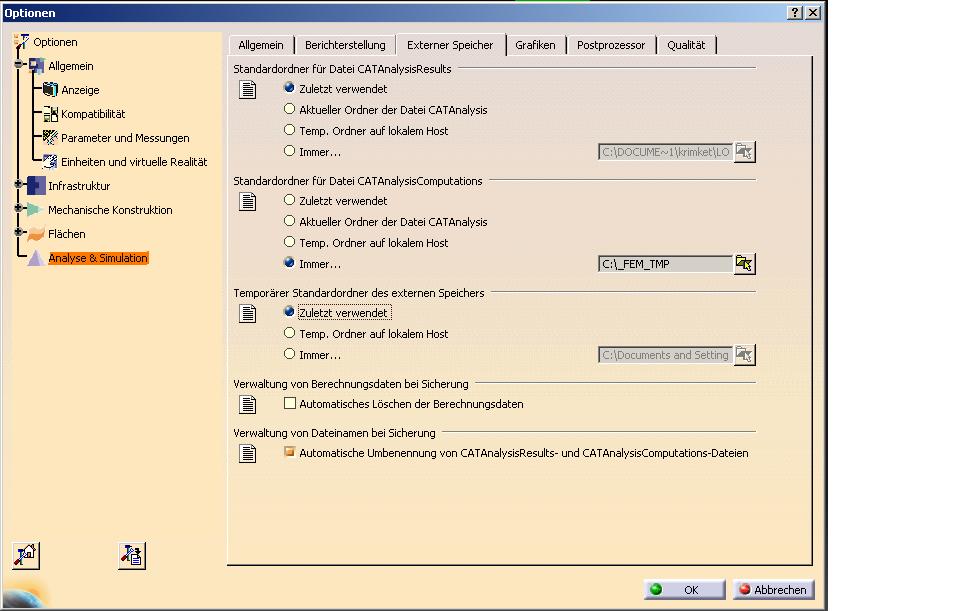Viewport: 960px width, 611px height.
Task: Select Temp. Ordner for CATAnalysisResults folder
Action: [290, 130]
